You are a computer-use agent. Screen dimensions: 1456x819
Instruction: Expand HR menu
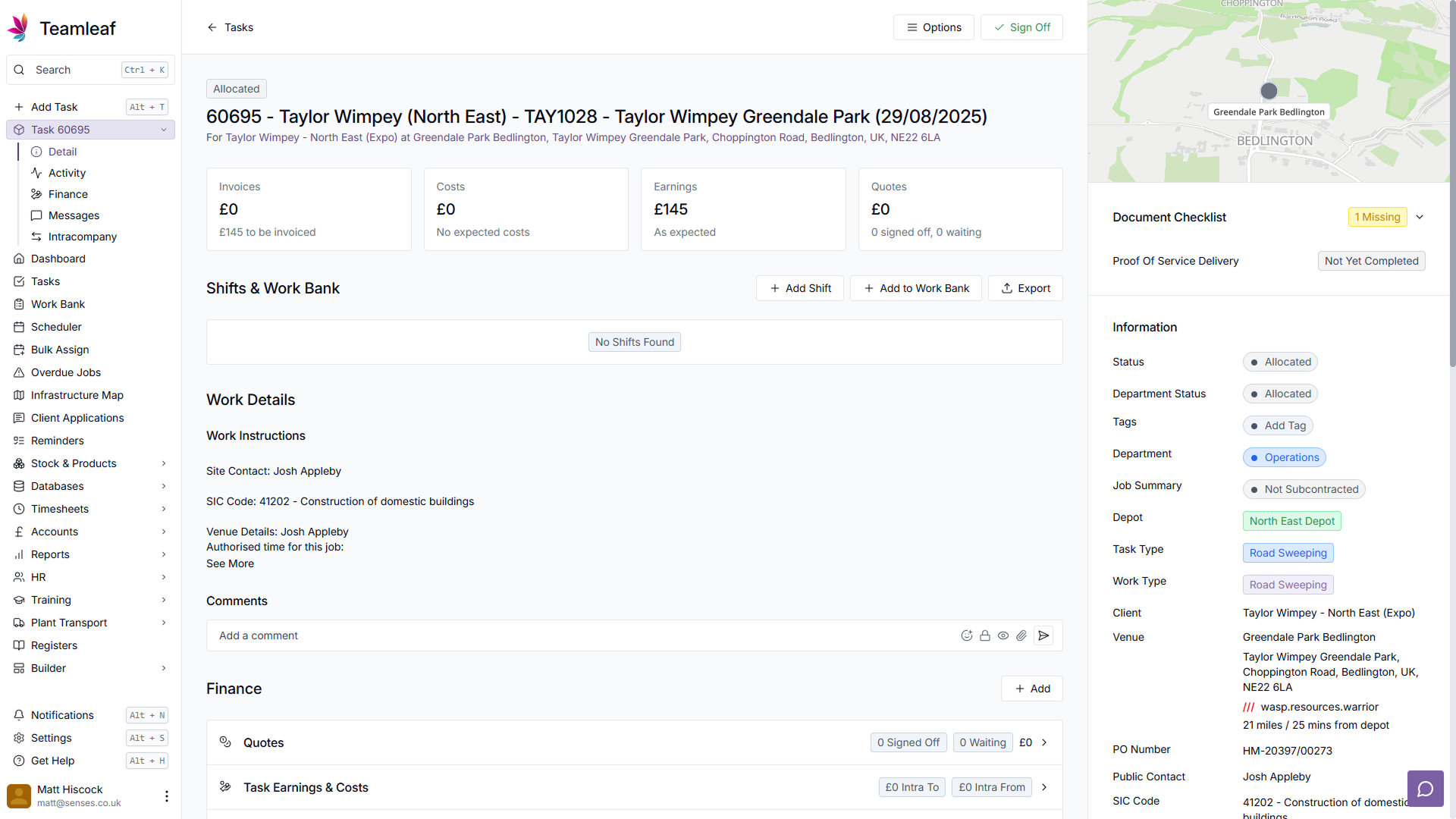pyautogui.click(x=164, y=577)
